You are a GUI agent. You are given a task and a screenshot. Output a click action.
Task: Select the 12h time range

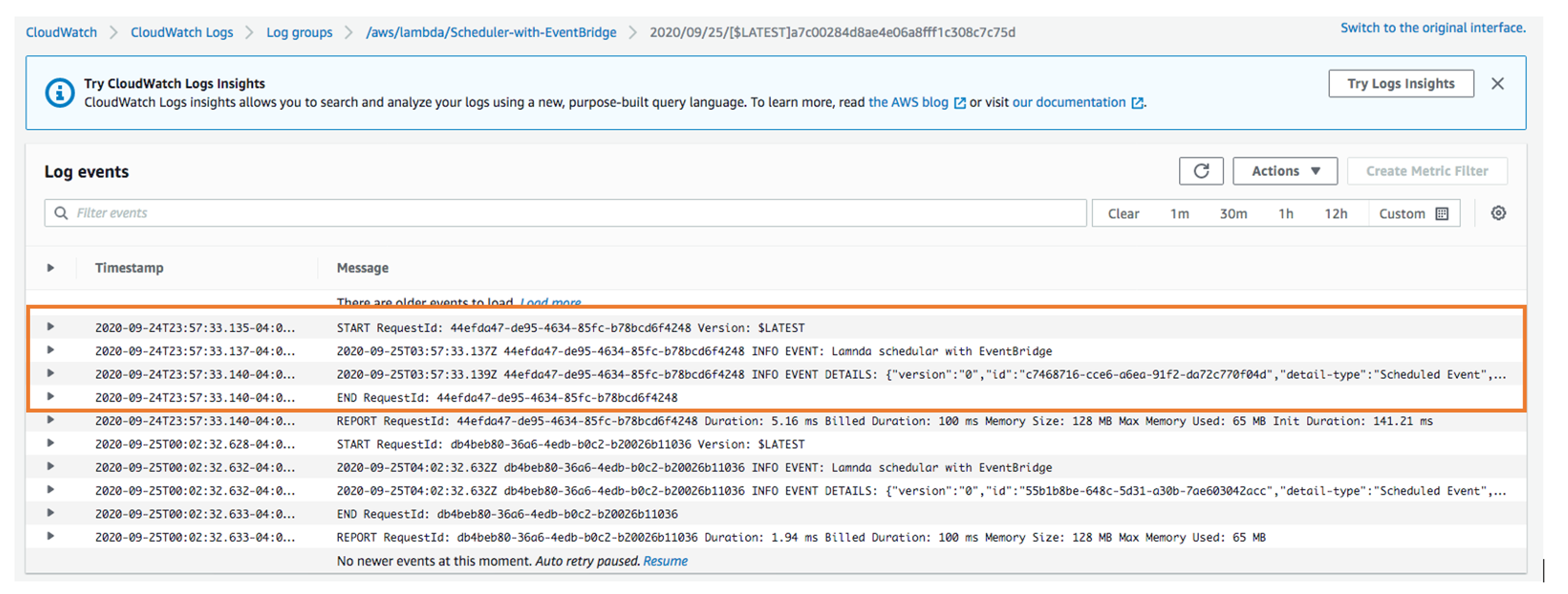(x=1337, y=213)
